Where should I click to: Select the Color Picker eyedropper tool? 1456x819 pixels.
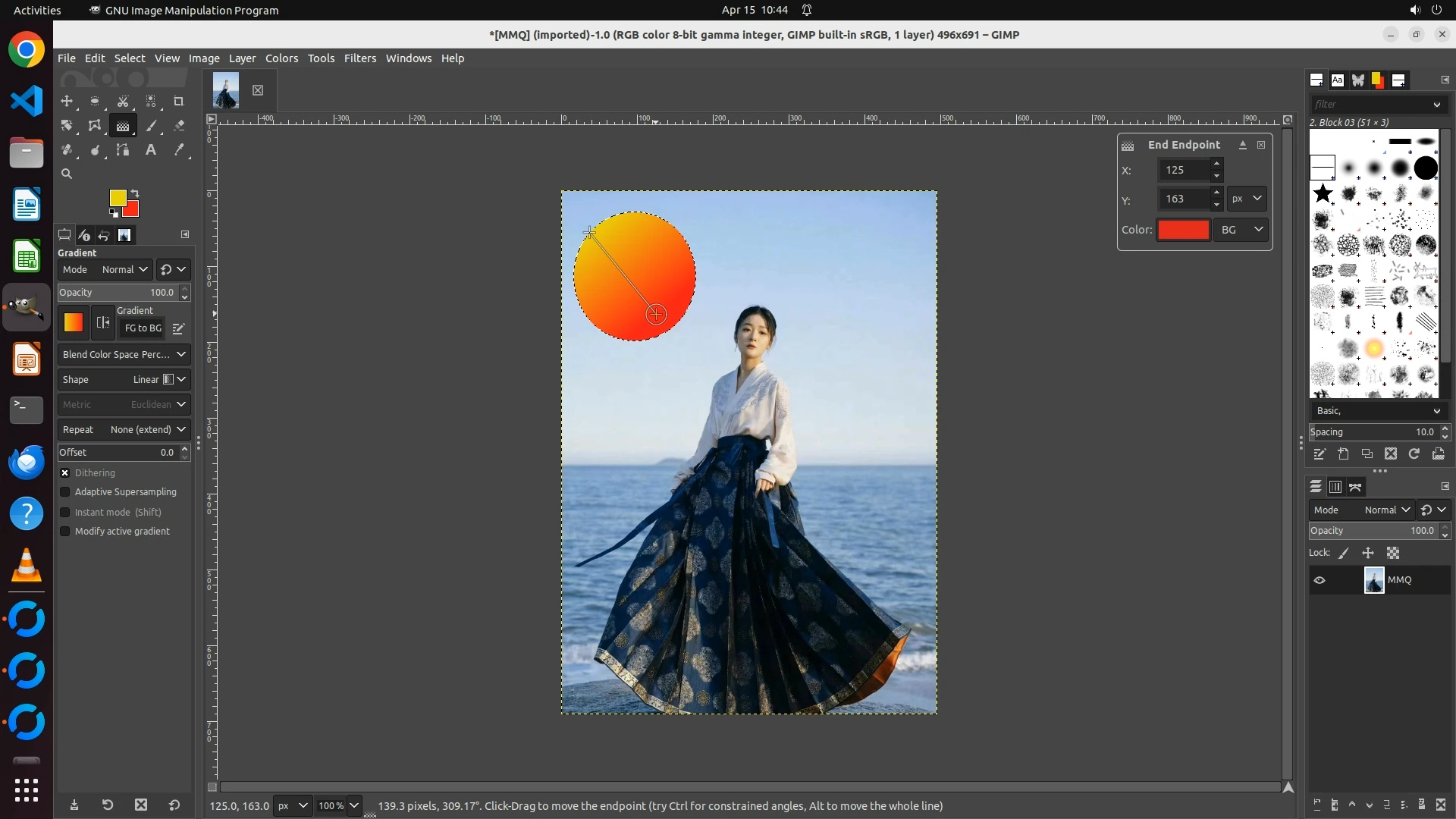[x=179, y=150]
